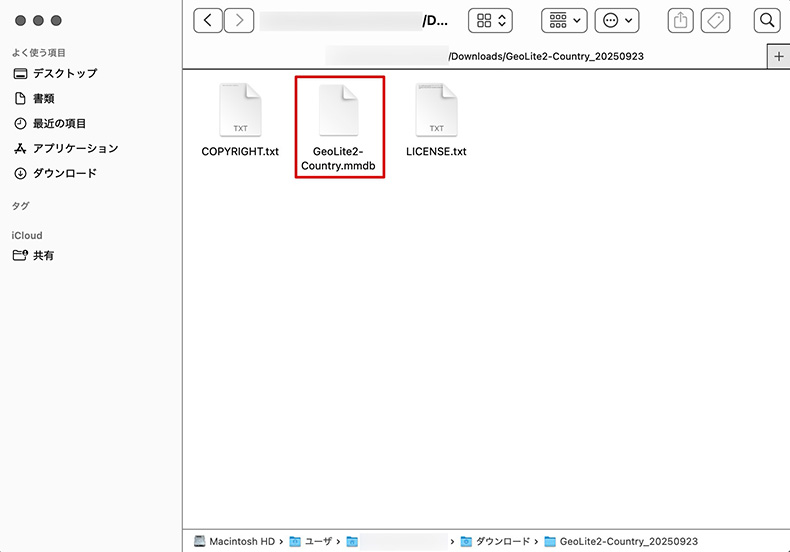
Task: Go back with the left arrow button
Action: click(208, 21)
